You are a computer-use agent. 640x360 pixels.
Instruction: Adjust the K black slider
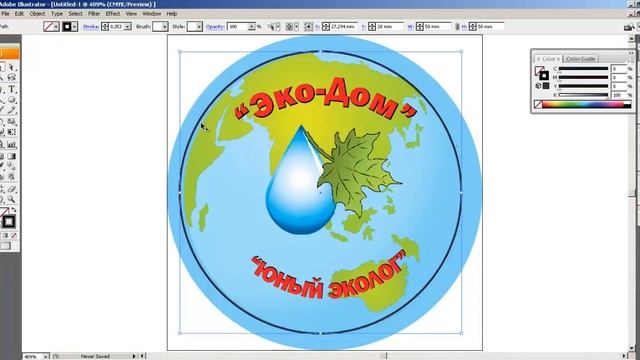pos(583,95)
